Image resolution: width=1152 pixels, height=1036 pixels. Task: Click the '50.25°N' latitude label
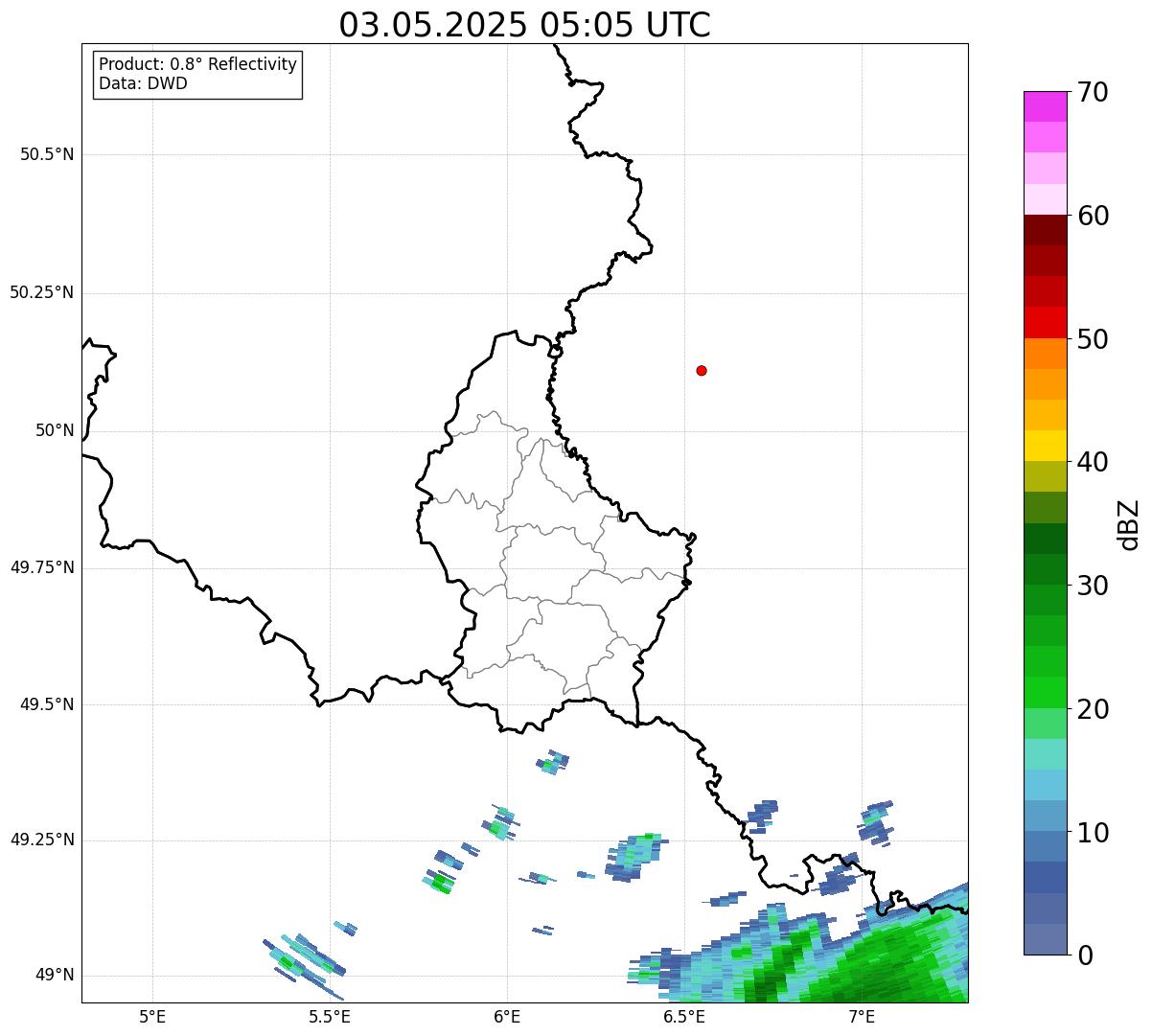pos(42,292)
